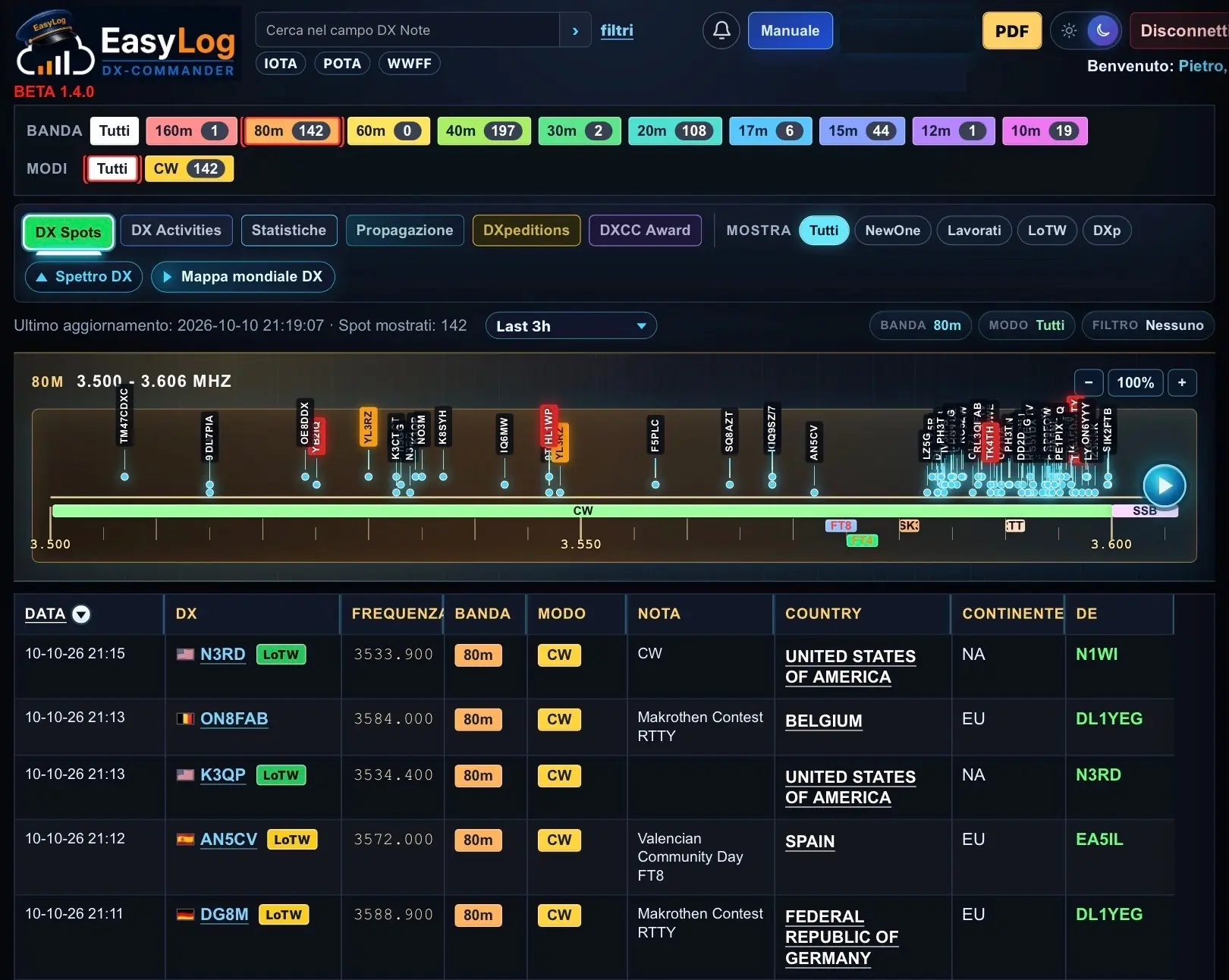Click the green CW band segment bar
The image size is (1229, 980).
(582, 510)
